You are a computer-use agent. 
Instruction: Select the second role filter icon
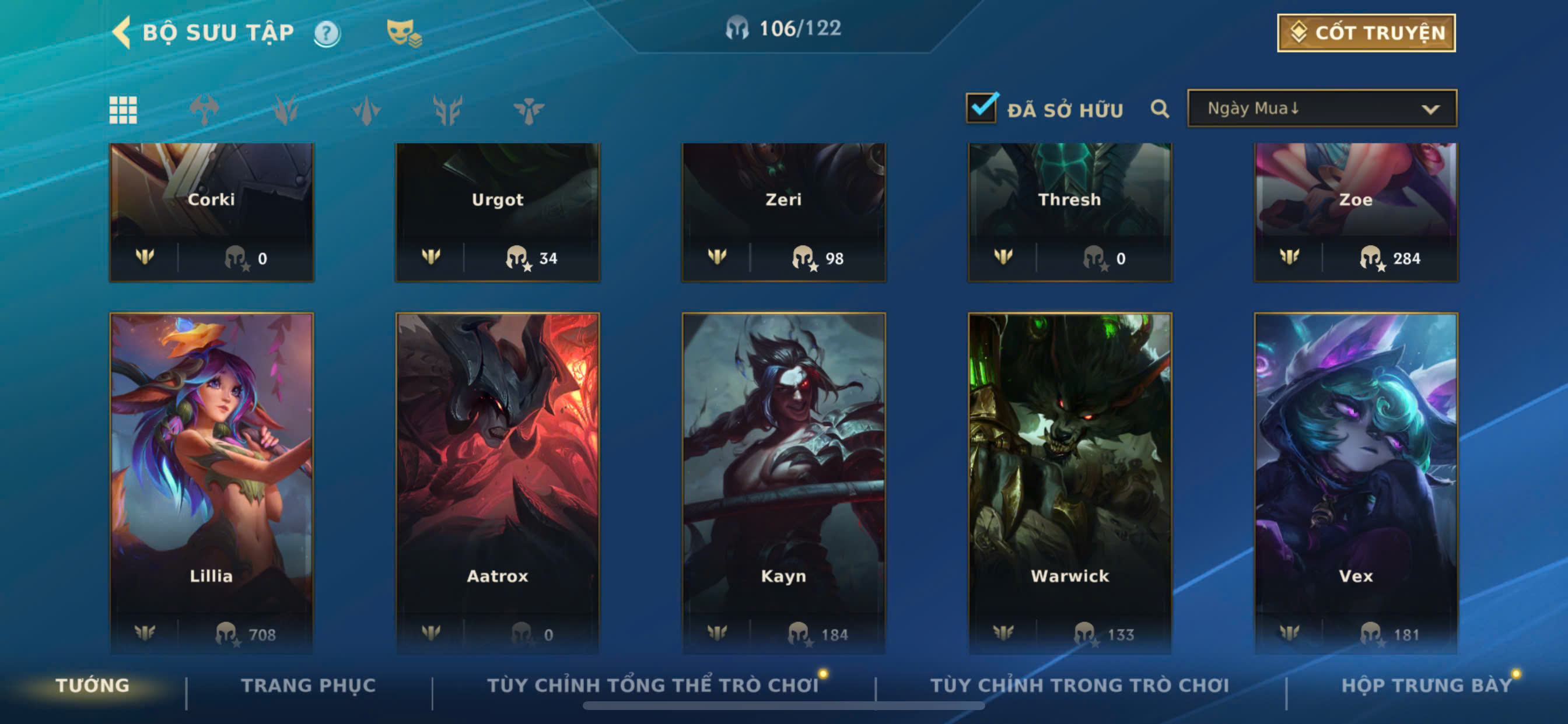pyautogui.click(x=285, y=110)
